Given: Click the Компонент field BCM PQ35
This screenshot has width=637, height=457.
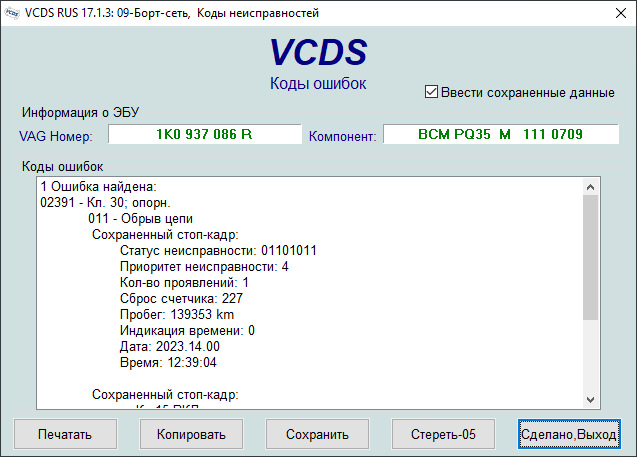Looking at the screenshot, I should click(500, 134).
